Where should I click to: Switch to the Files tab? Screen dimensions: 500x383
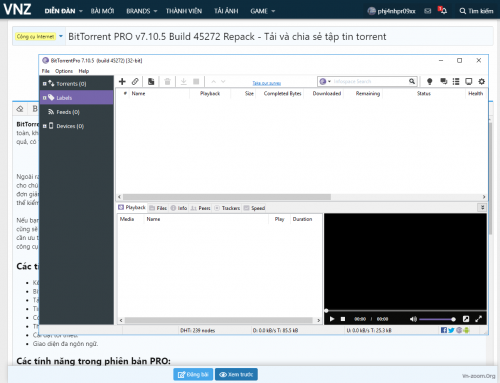click(158, 208)
